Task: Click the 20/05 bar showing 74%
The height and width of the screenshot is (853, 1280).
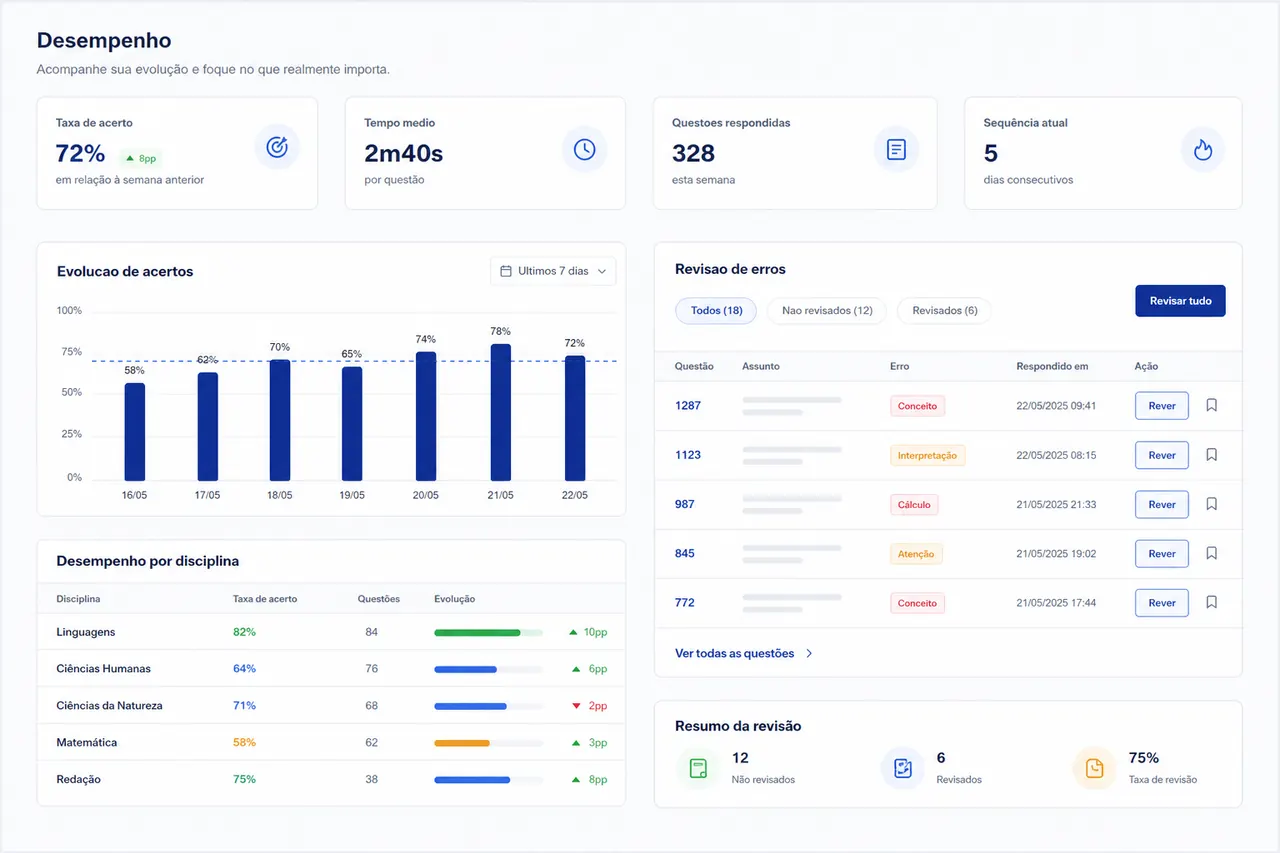Action: click(426, 416)
